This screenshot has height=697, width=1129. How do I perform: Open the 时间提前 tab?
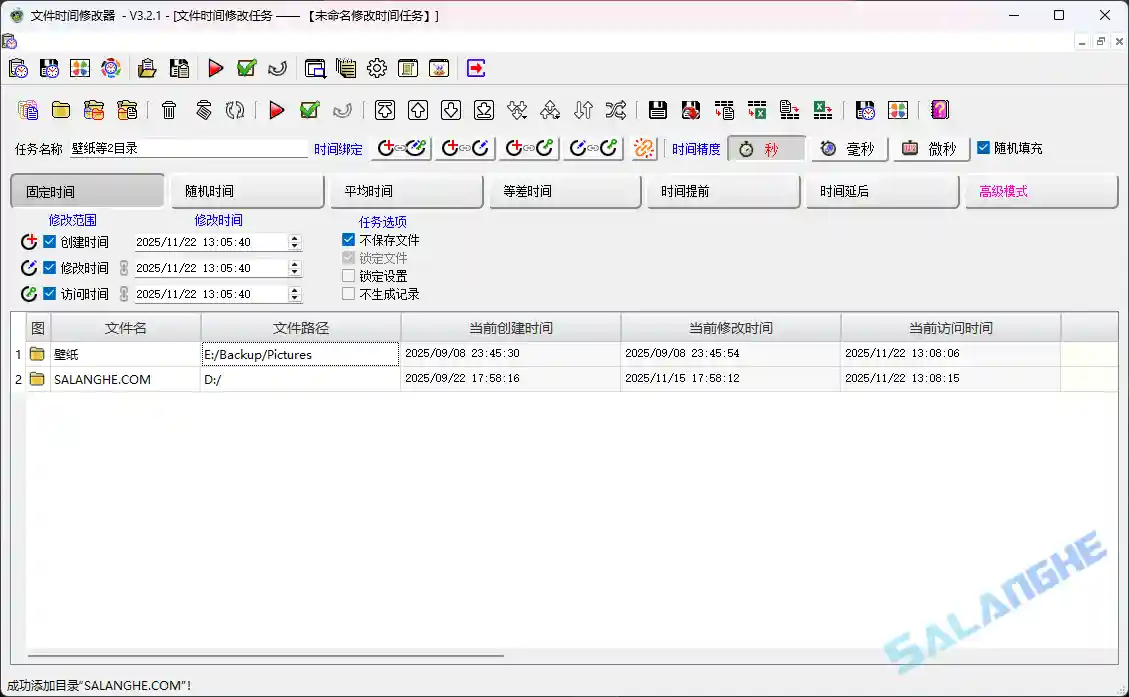click(722, 190)
